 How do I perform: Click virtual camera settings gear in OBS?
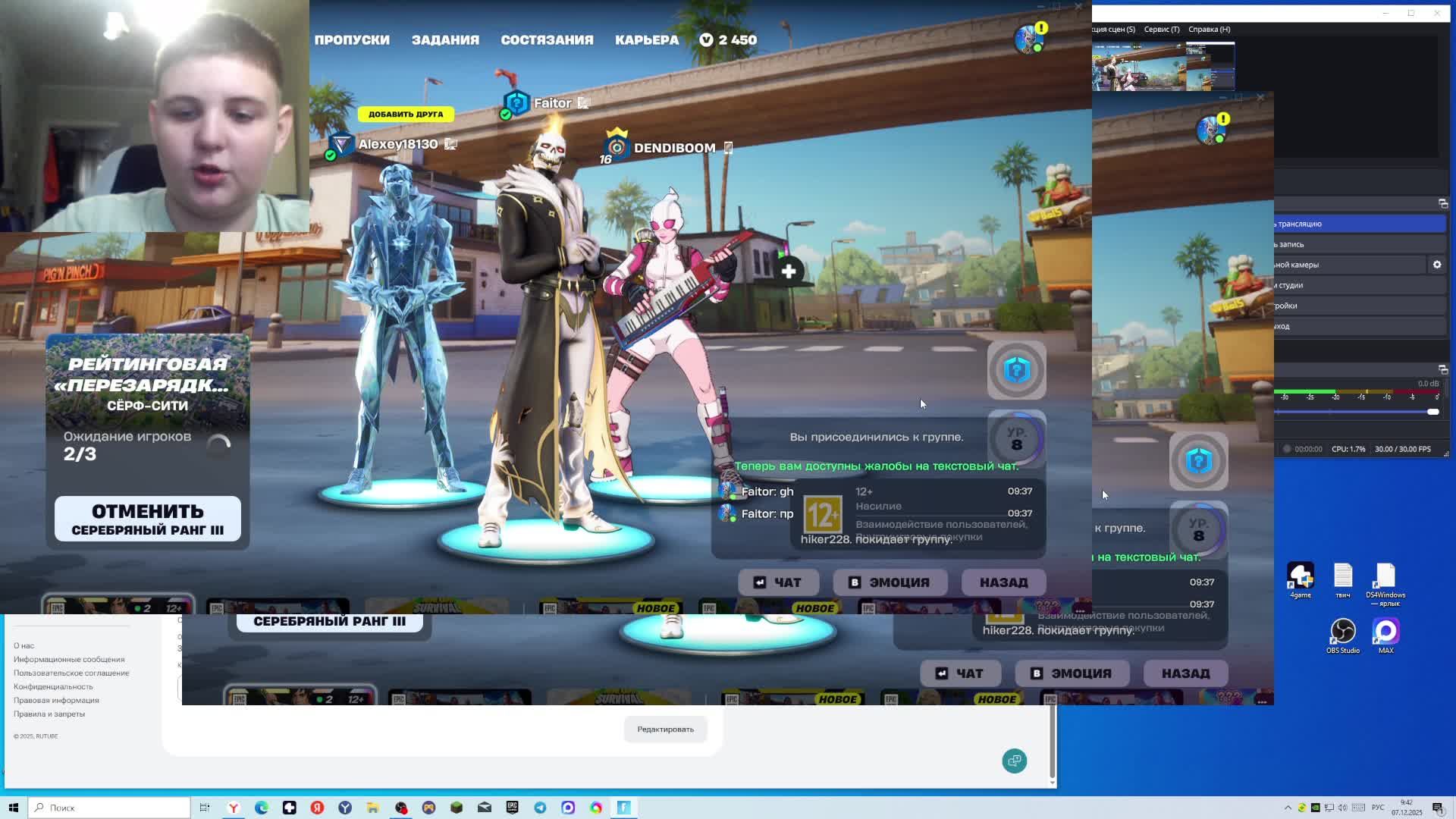pyautogui.click(x=1436, y=265)
